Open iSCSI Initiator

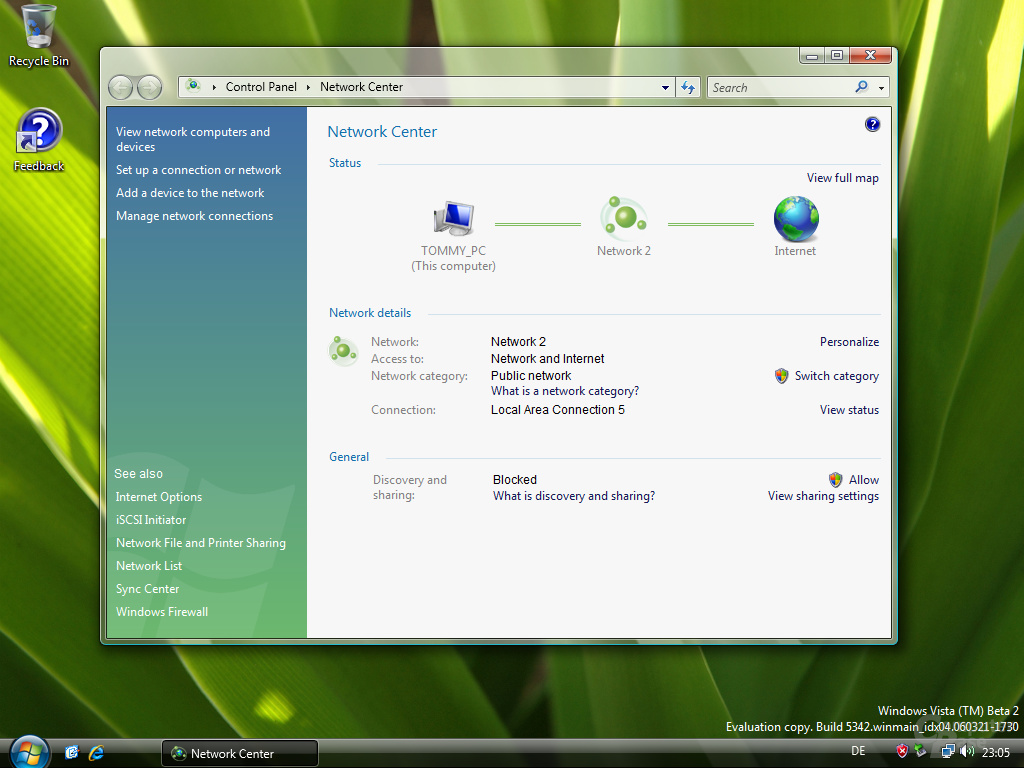[151, 520]
